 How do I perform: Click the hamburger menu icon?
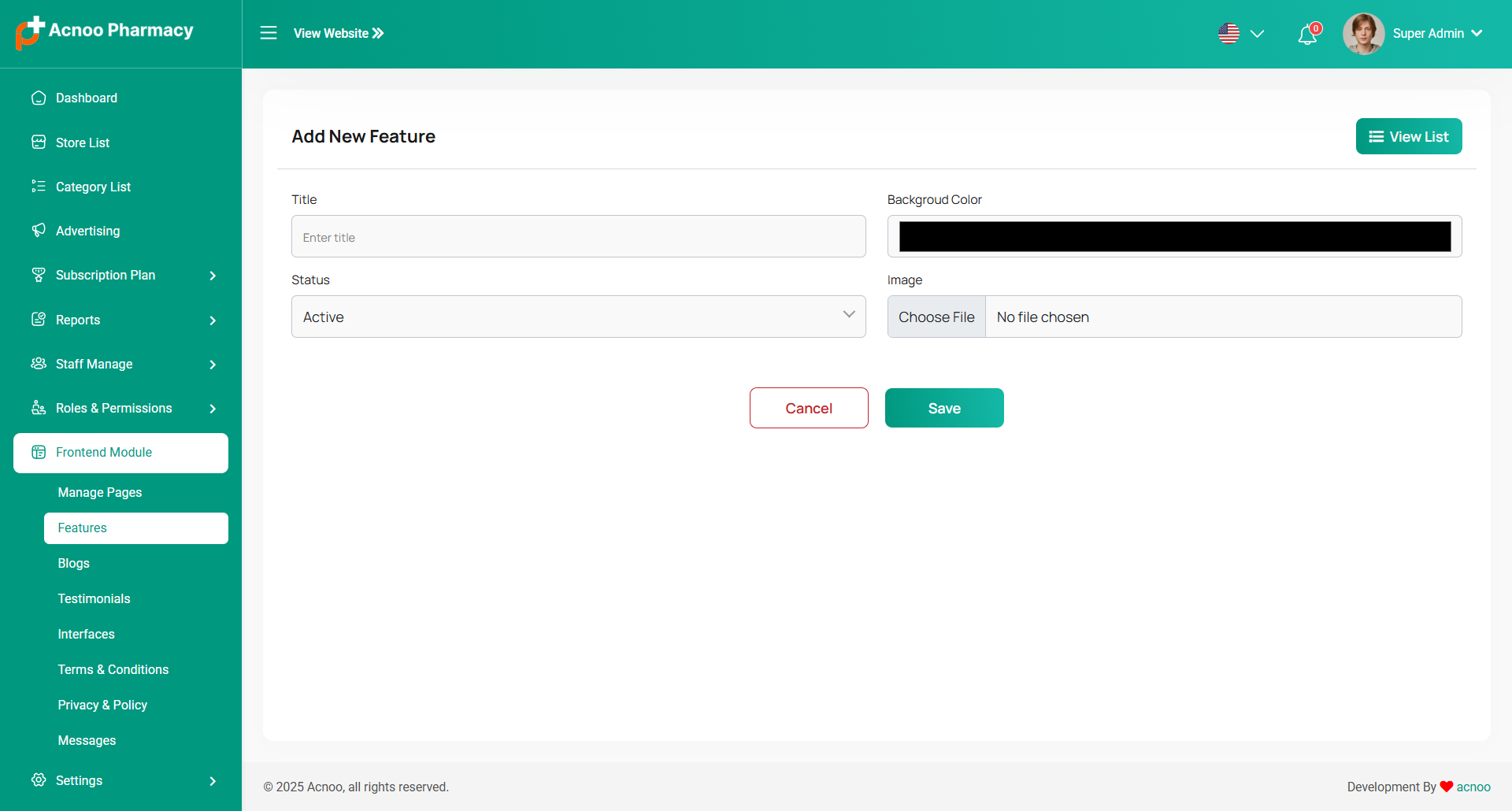269,33
